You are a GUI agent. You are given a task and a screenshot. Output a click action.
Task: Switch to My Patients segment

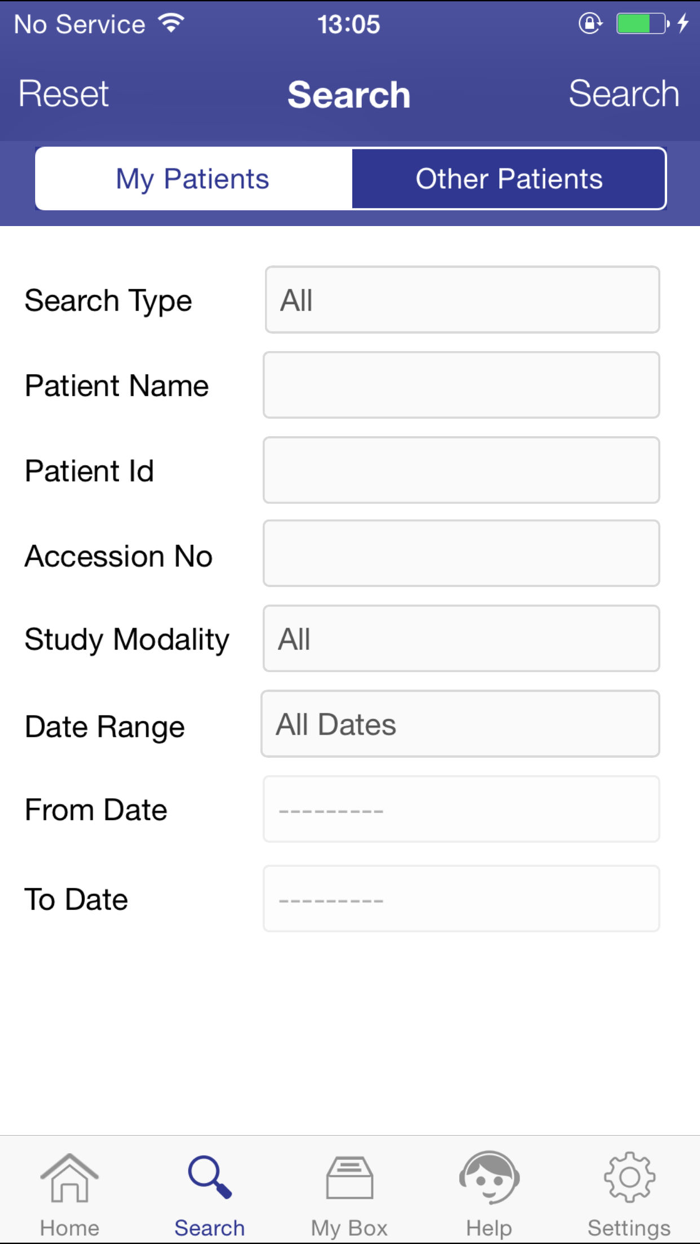click(193, 179)
